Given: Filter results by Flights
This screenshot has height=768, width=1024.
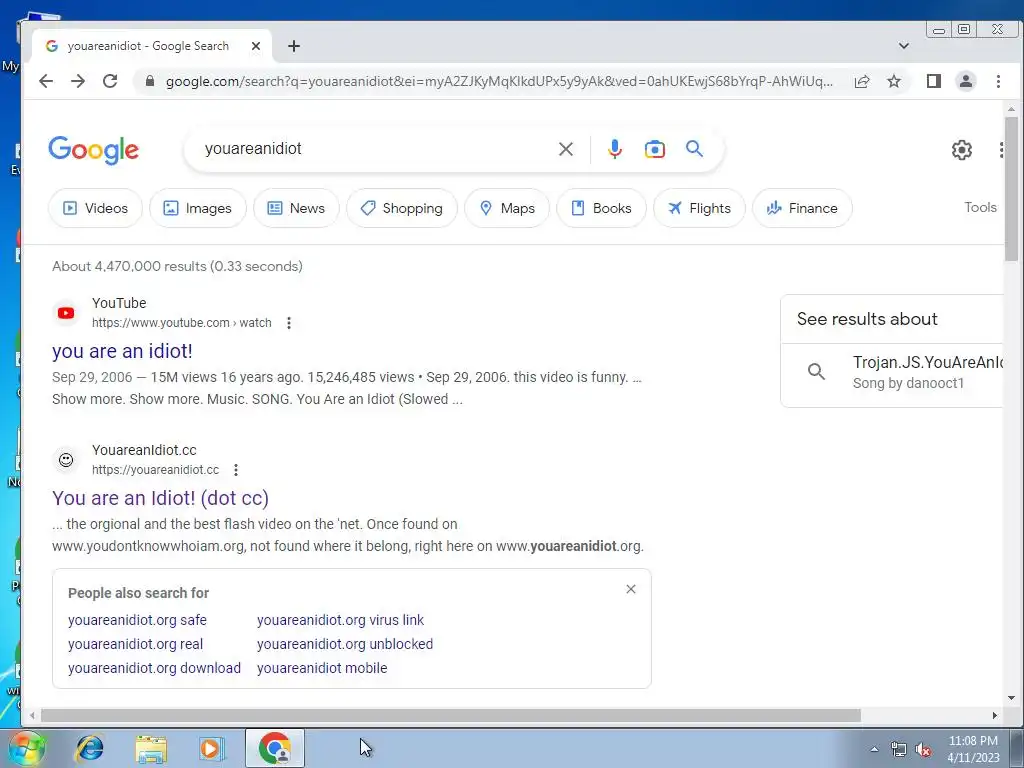Looking at the screenshot, I should coord(699,208).
